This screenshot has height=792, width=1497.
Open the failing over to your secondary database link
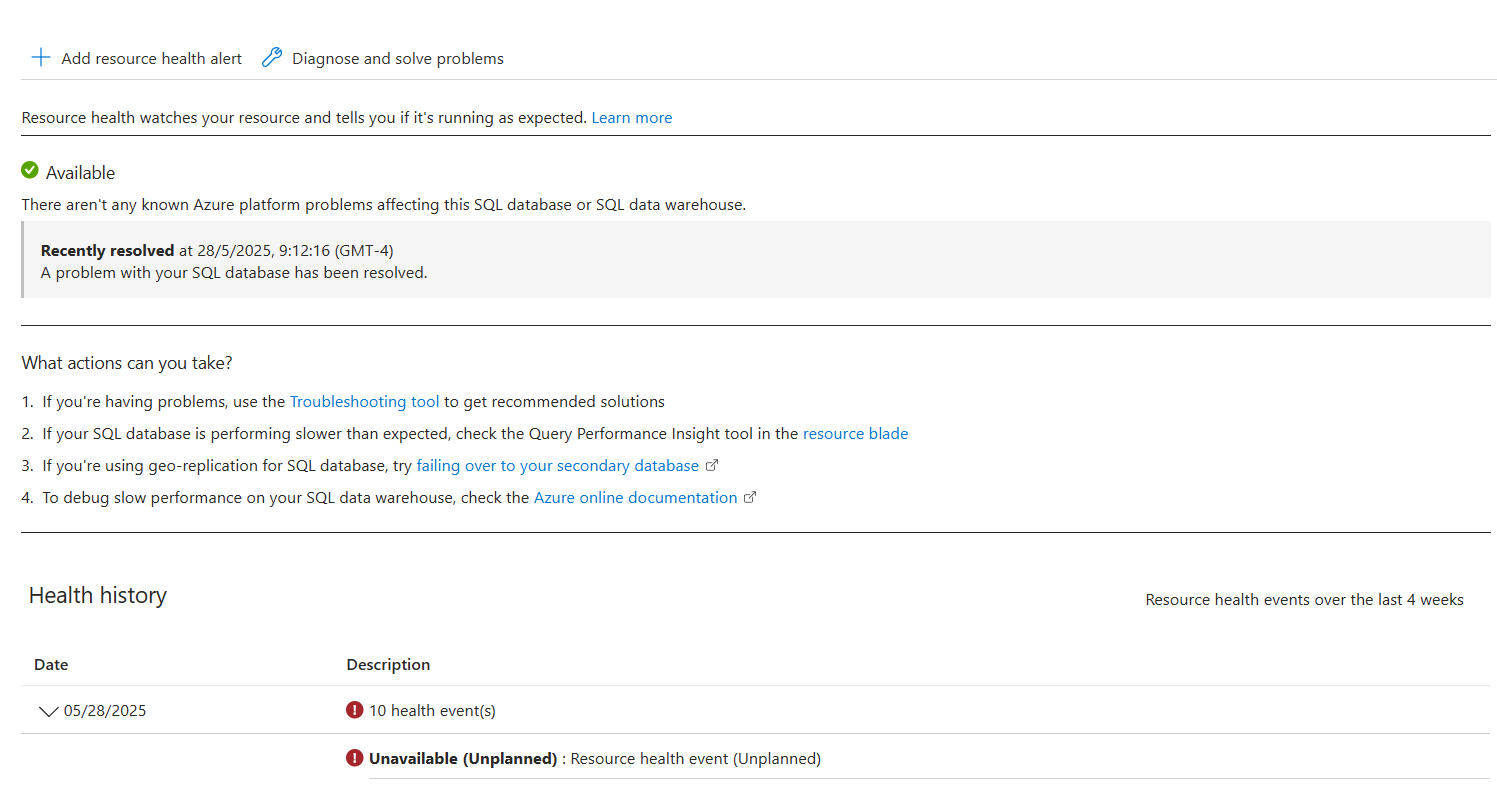pos(557,466)
